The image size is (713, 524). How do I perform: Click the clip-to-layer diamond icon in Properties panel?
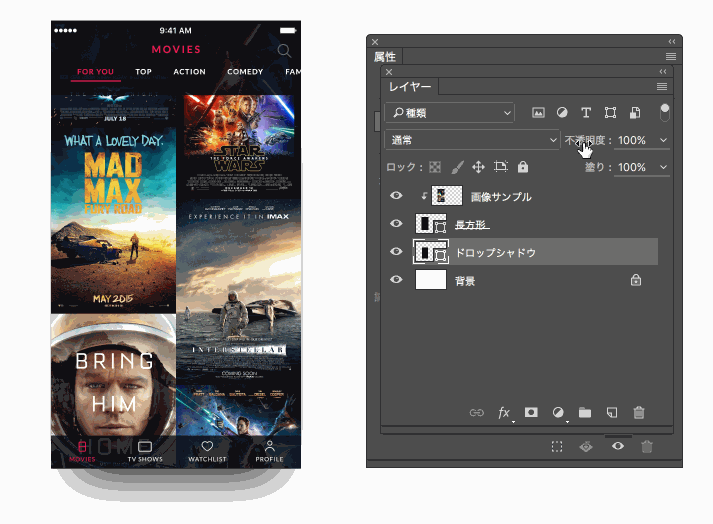coord(586,447)
